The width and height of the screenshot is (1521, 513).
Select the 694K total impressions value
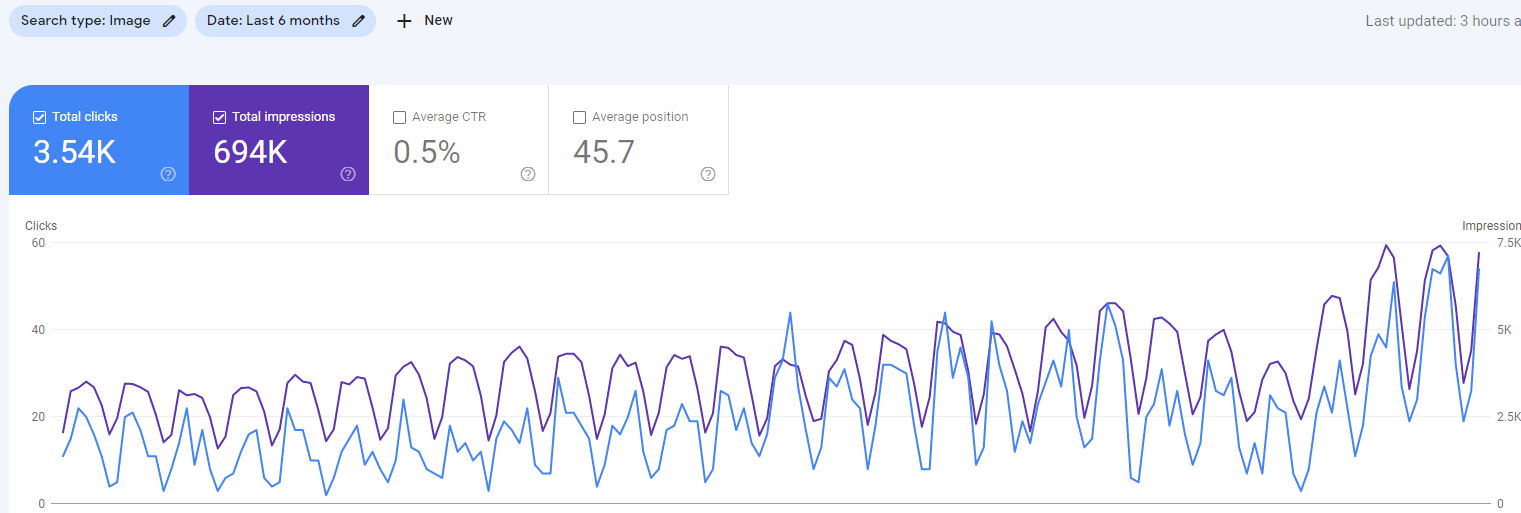point(250,152)
